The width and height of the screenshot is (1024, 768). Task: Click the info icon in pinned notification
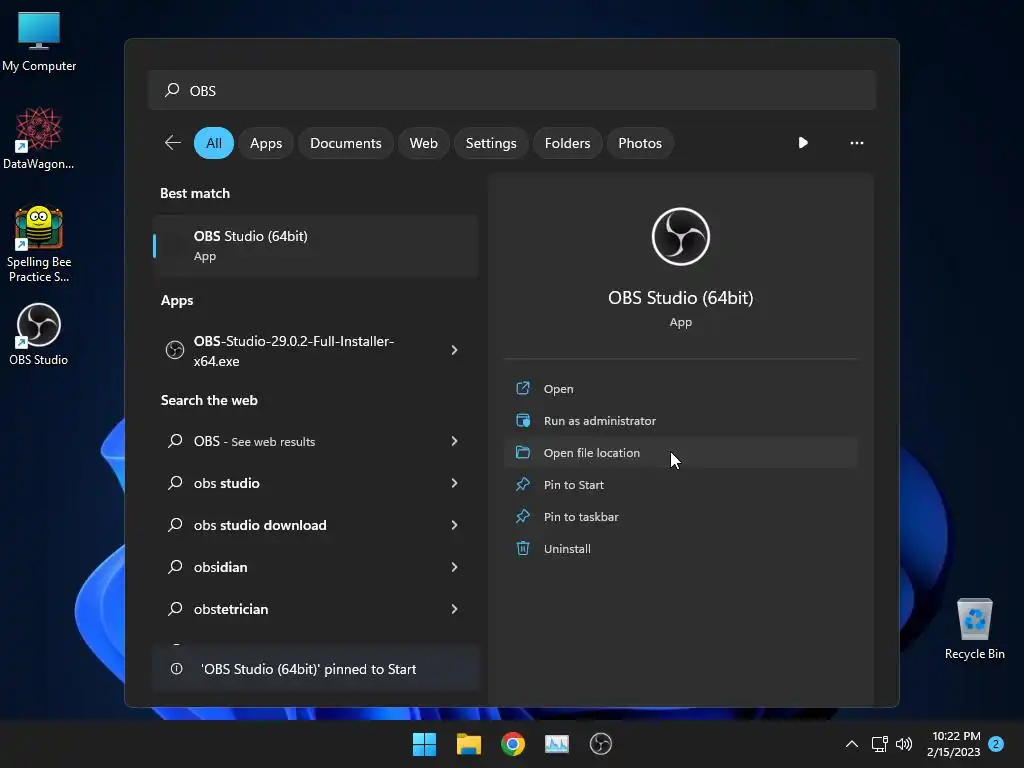176,669
